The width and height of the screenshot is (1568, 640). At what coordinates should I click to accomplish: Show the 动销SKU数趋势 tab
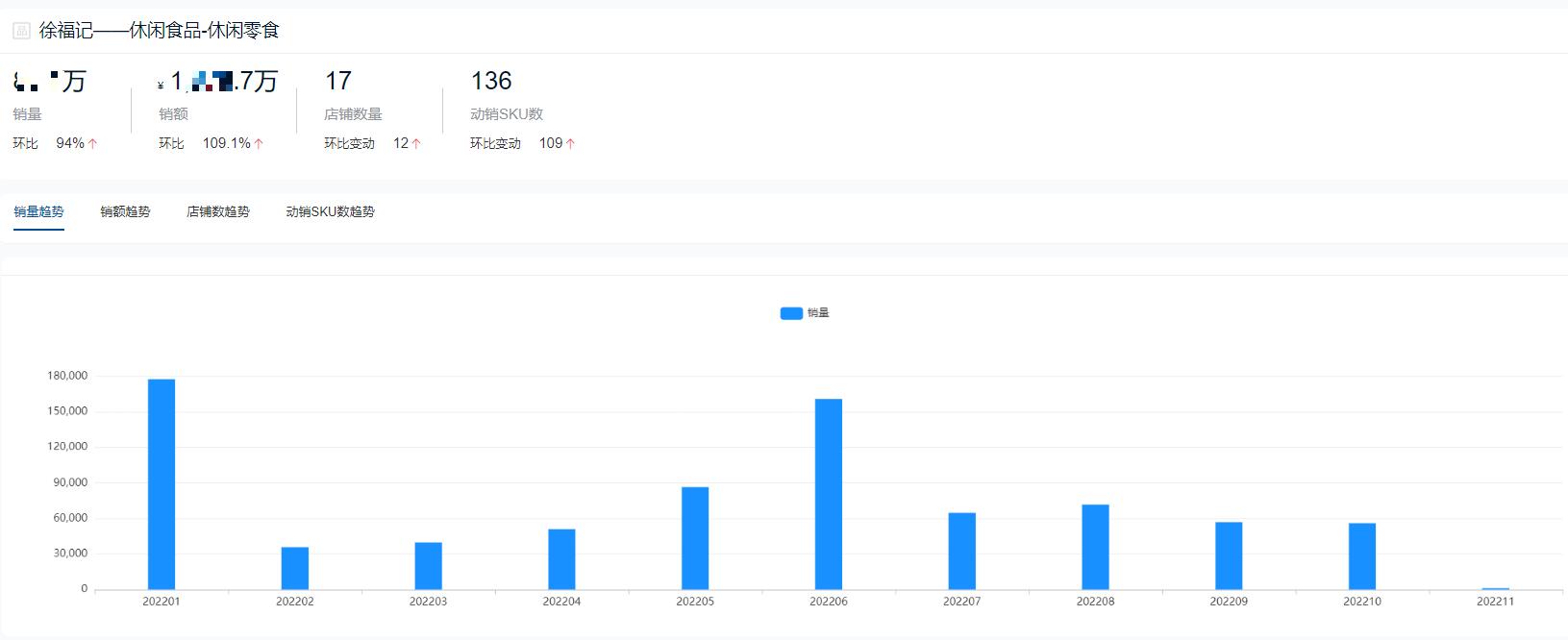[x=330, y=211]
